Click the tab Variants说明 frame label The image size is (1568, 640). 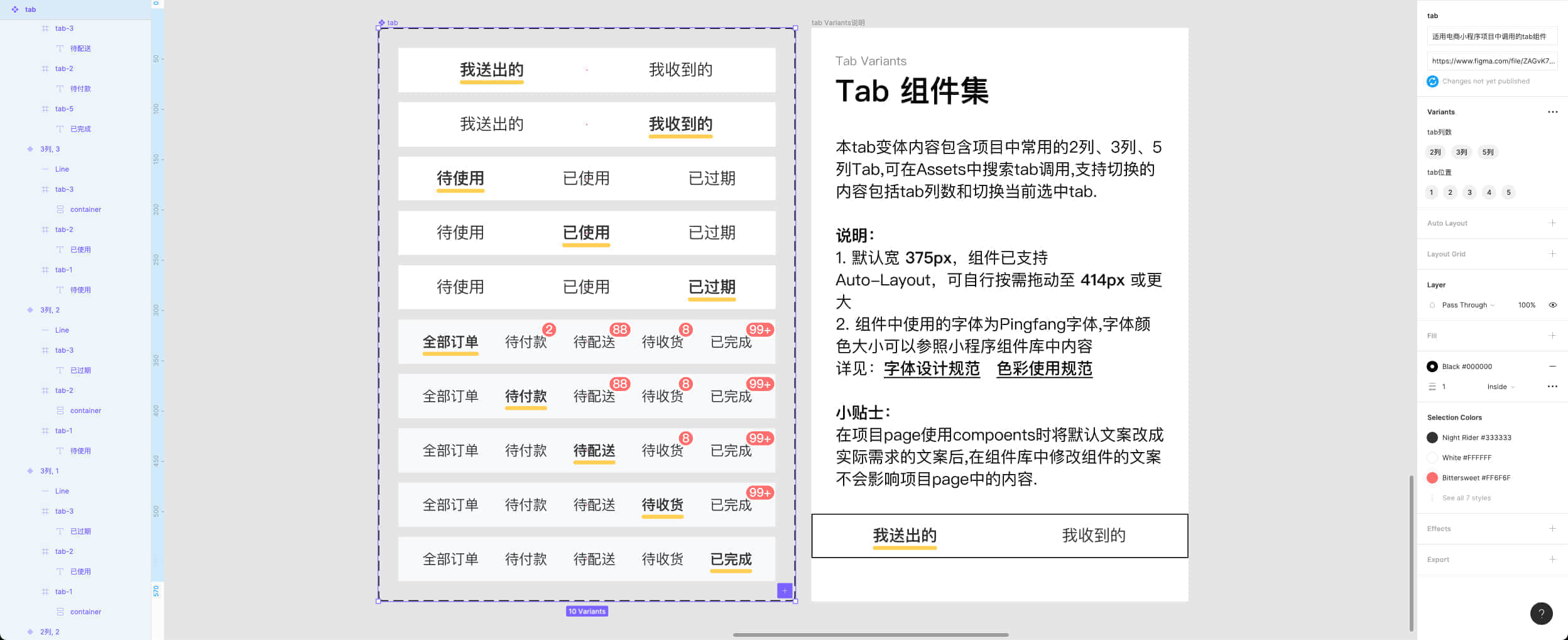point(838,23)
